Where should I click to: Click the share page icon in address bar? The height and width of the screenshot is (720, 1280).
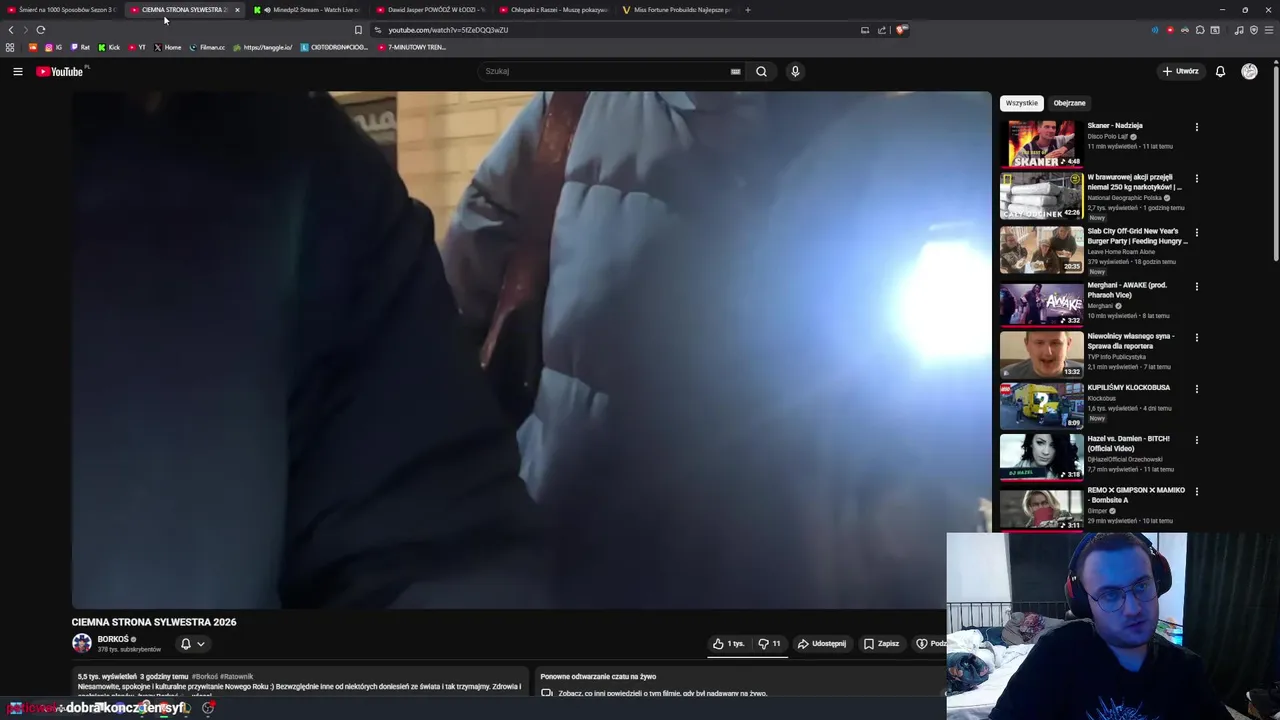[x=882, y=30]
